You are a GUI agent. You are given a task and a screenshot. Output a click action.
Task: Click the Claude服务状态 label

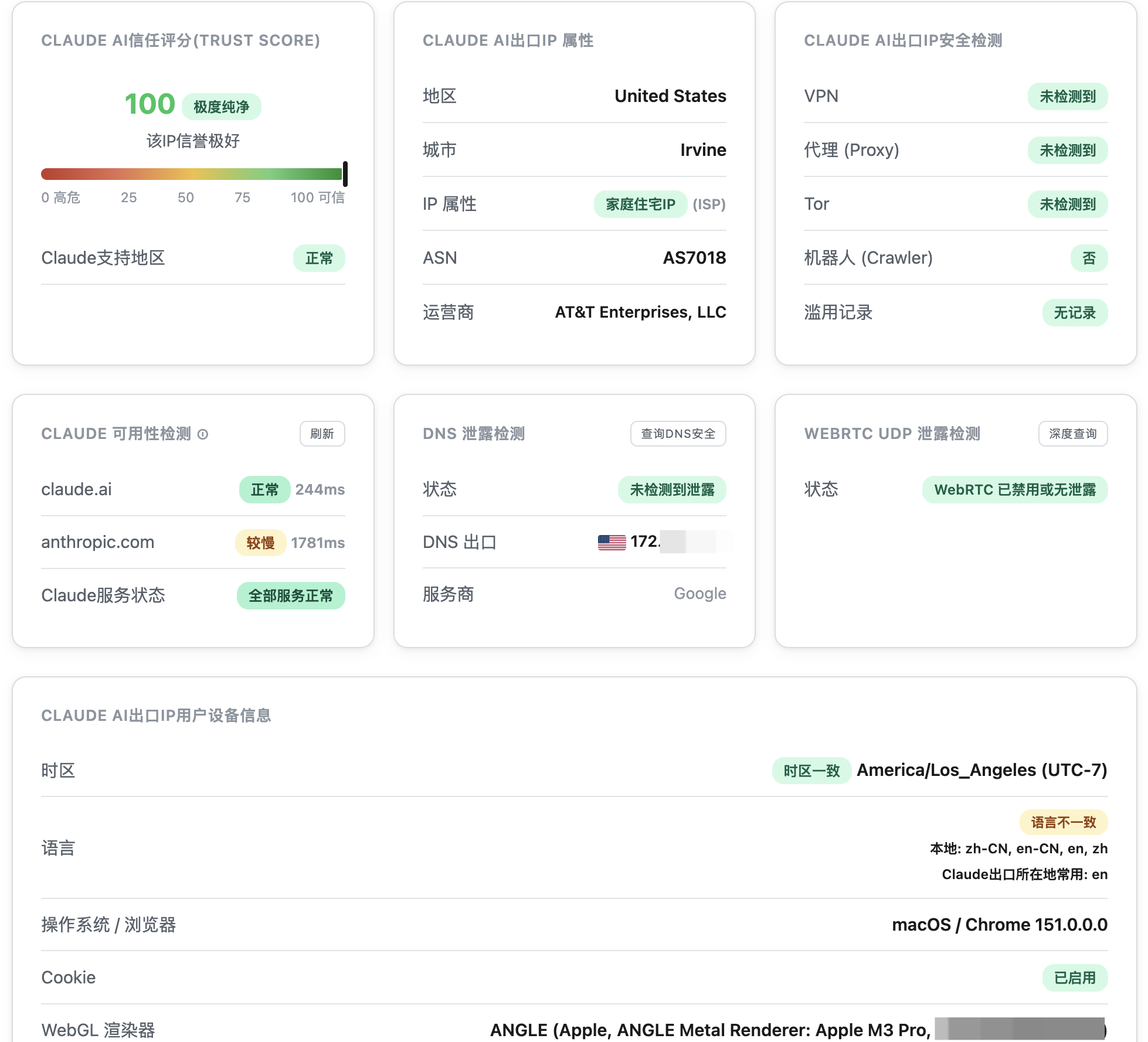tap(103, 595)
